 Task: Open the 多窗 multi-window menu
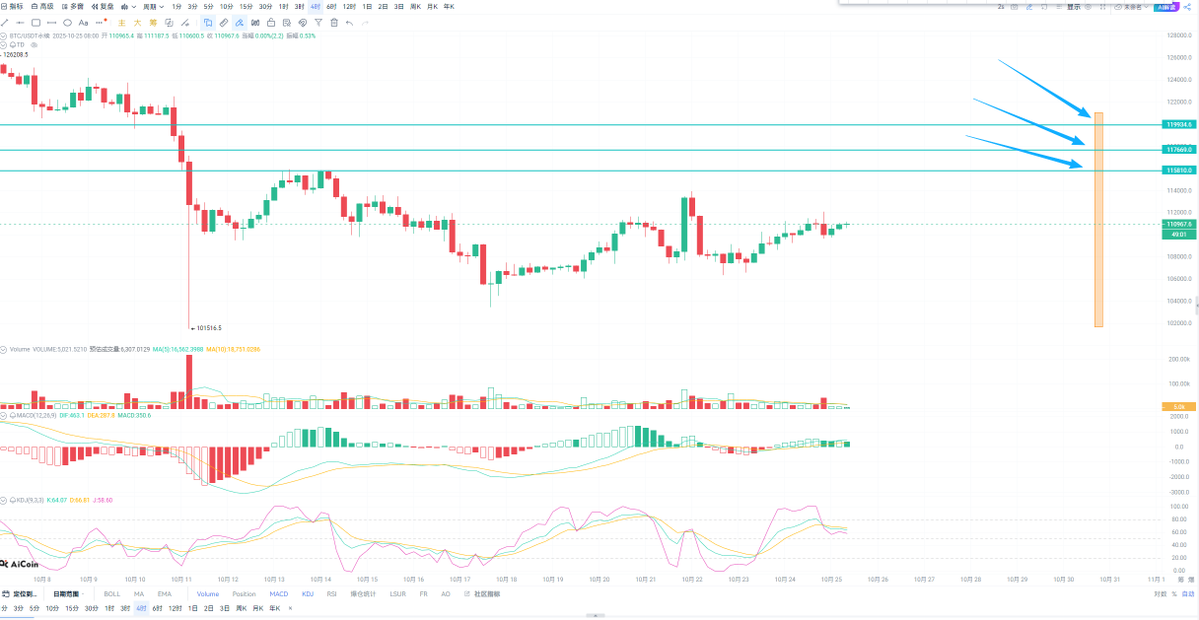(72, 6)
